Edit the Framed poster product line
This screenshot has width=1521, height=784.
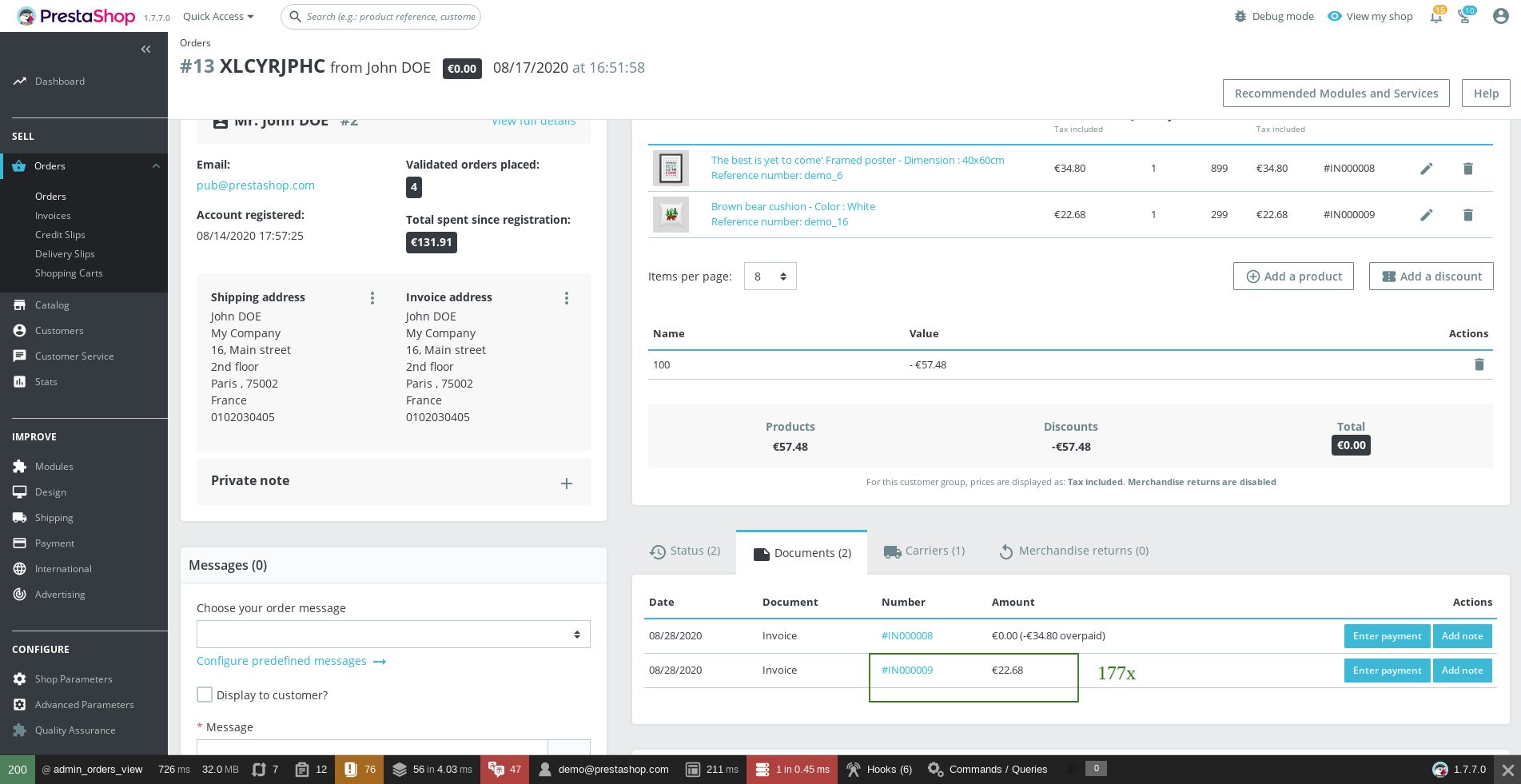[x=1427, y=169]
